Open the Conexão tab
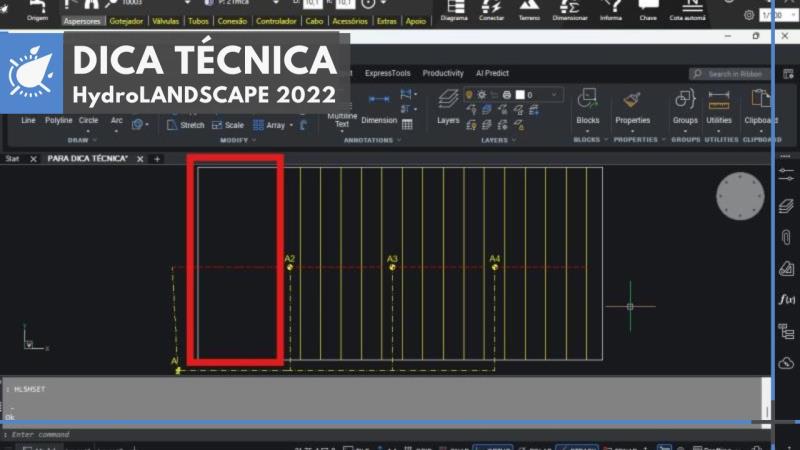Screen dimensions: 800x450 pyautogui.click(x=232, y=21)
